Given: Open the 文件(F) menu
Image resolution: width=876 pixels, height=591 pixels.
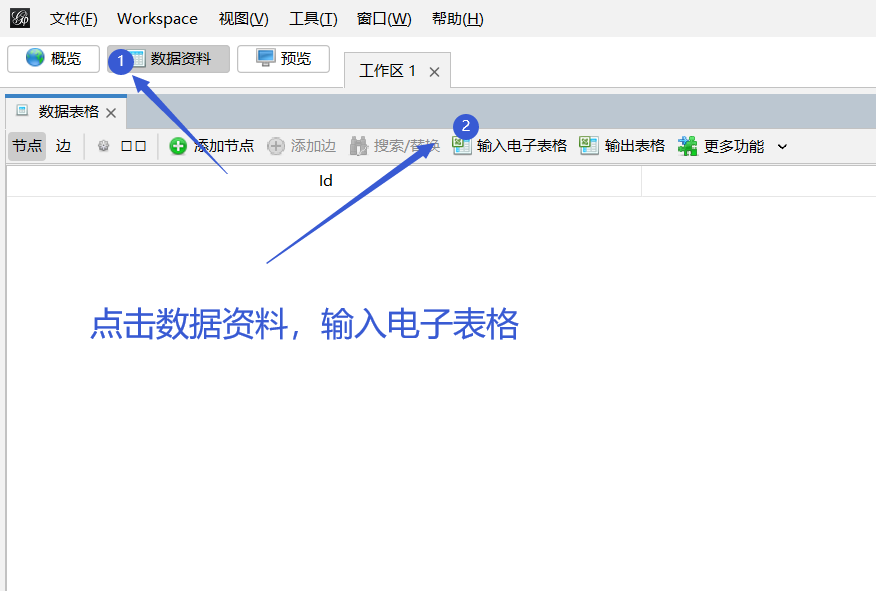Looking at the screenshot, I should pyautogui.click(x=72, y=18).
